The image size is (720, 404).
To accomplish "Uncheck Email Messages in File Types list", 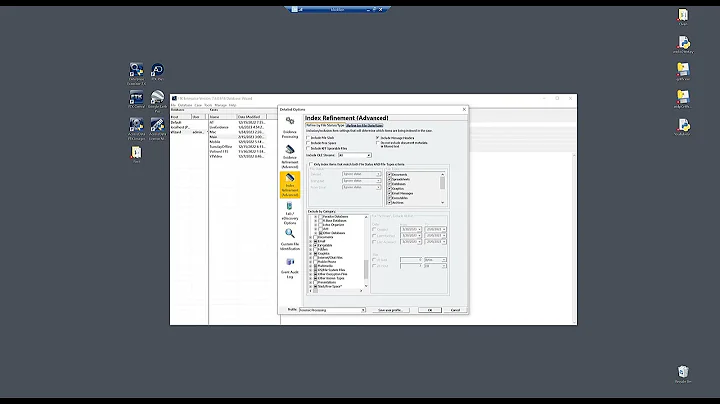I will 389,193.
